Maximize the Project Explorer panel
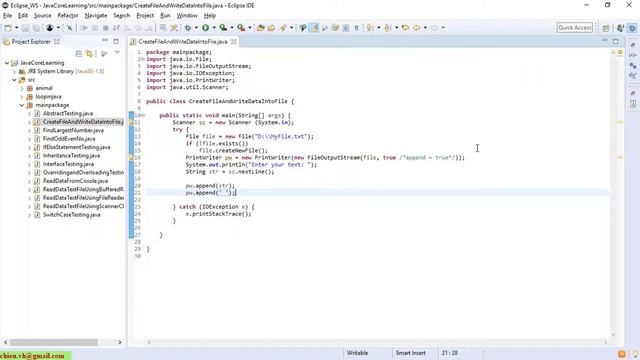 [116, 41]
